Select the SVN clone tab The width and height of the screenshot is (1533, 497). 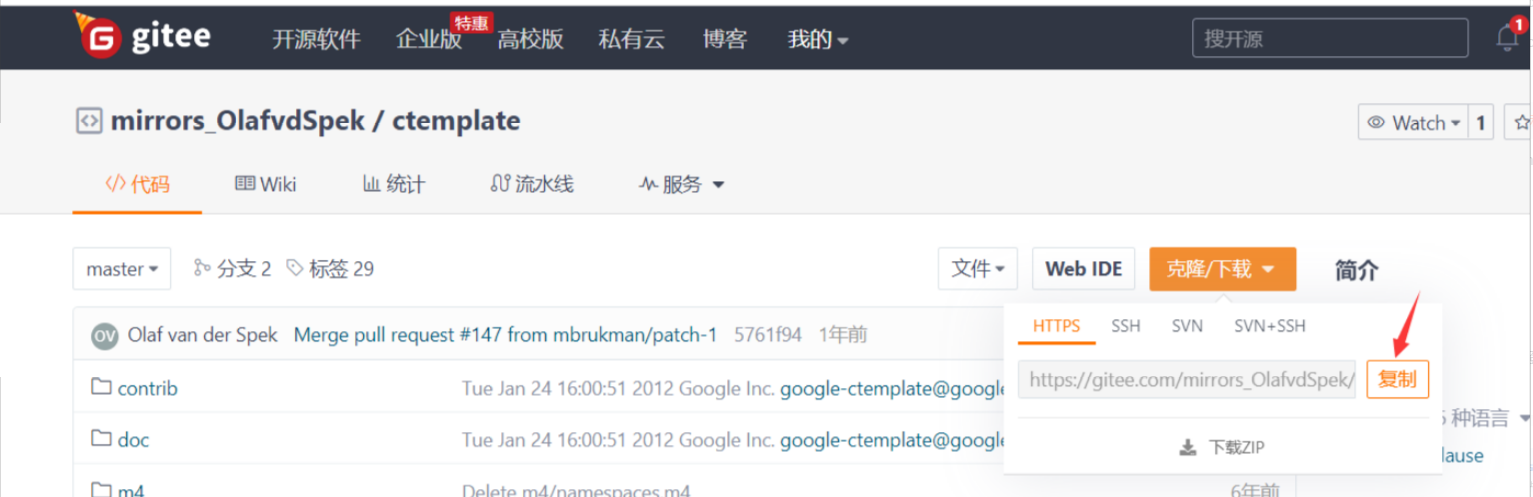tap(1187, 326)
